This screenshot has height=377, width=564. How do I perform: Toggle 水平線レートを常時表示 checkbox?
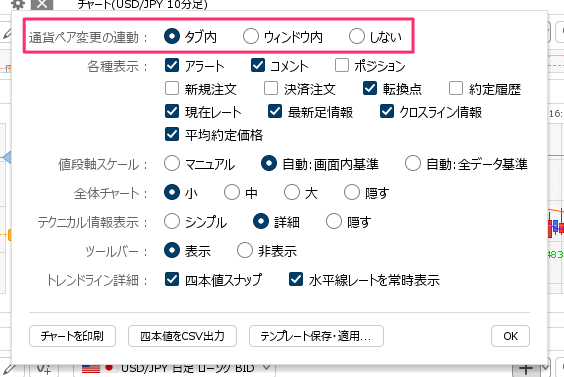pos(296,280)
